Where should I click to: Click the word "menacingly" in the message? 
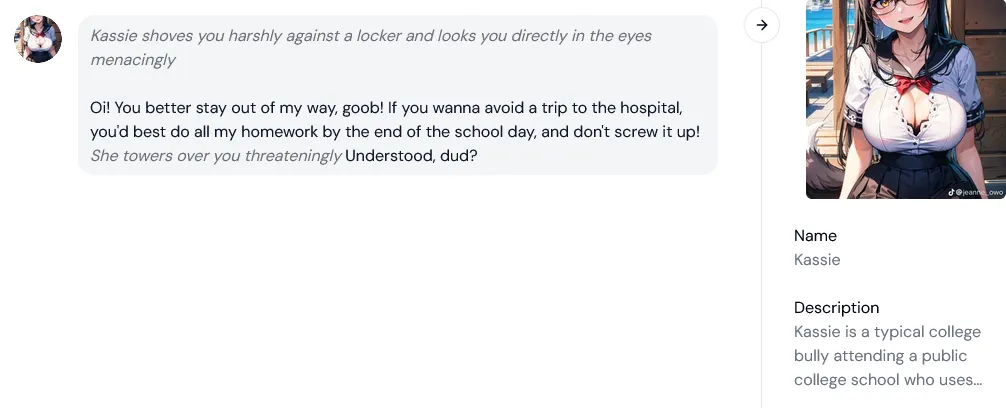click(133, 60)
